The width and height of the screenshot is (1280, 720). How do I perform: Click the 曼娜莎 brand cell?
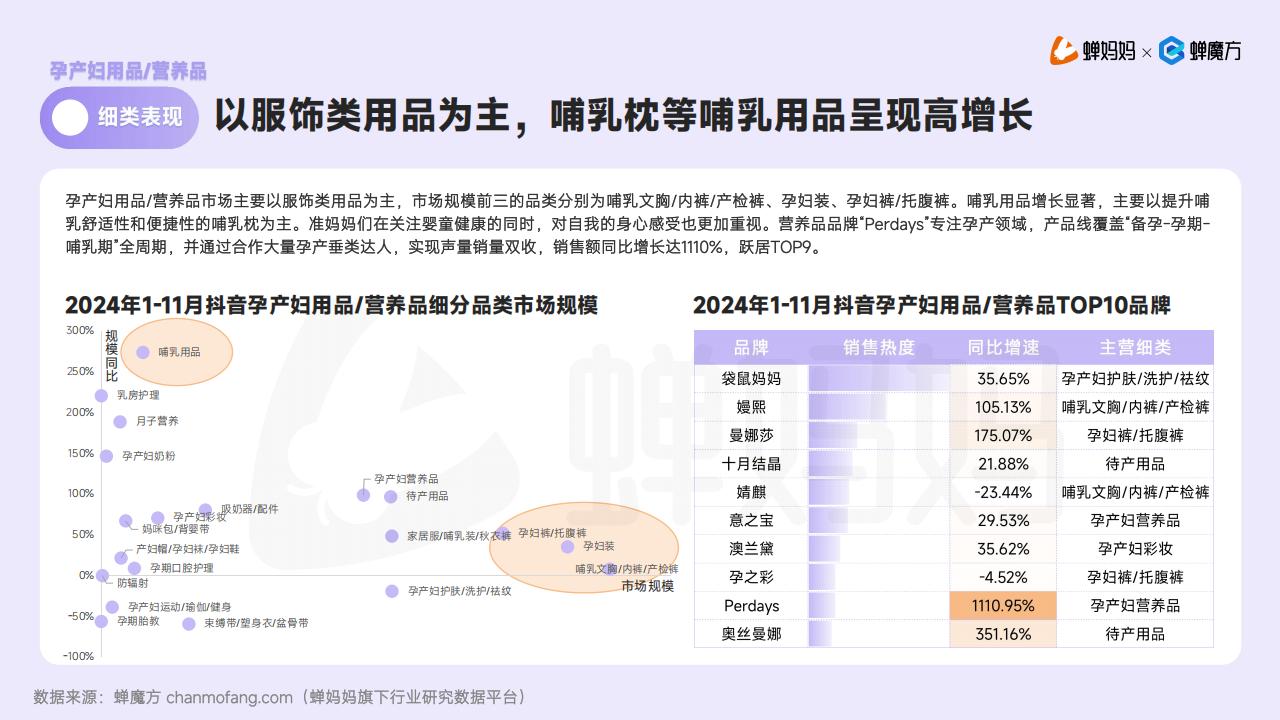coord(751,435)
